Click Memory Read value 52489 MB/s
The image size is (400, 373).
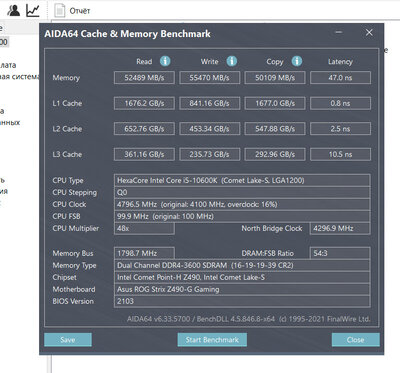[x=144, y=78]
